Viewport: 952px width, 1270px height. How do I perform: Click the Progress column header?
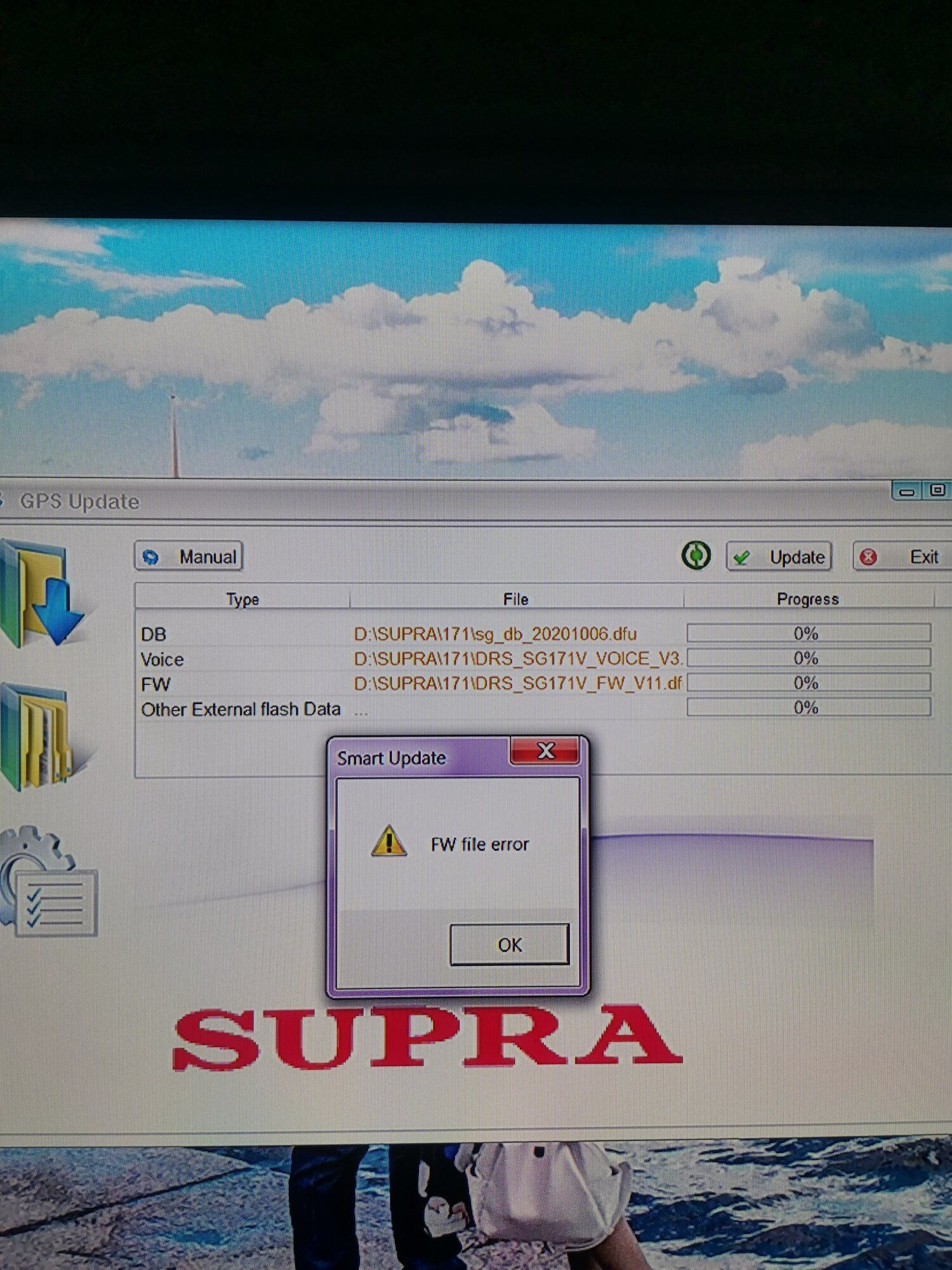(x=807, y=599)
